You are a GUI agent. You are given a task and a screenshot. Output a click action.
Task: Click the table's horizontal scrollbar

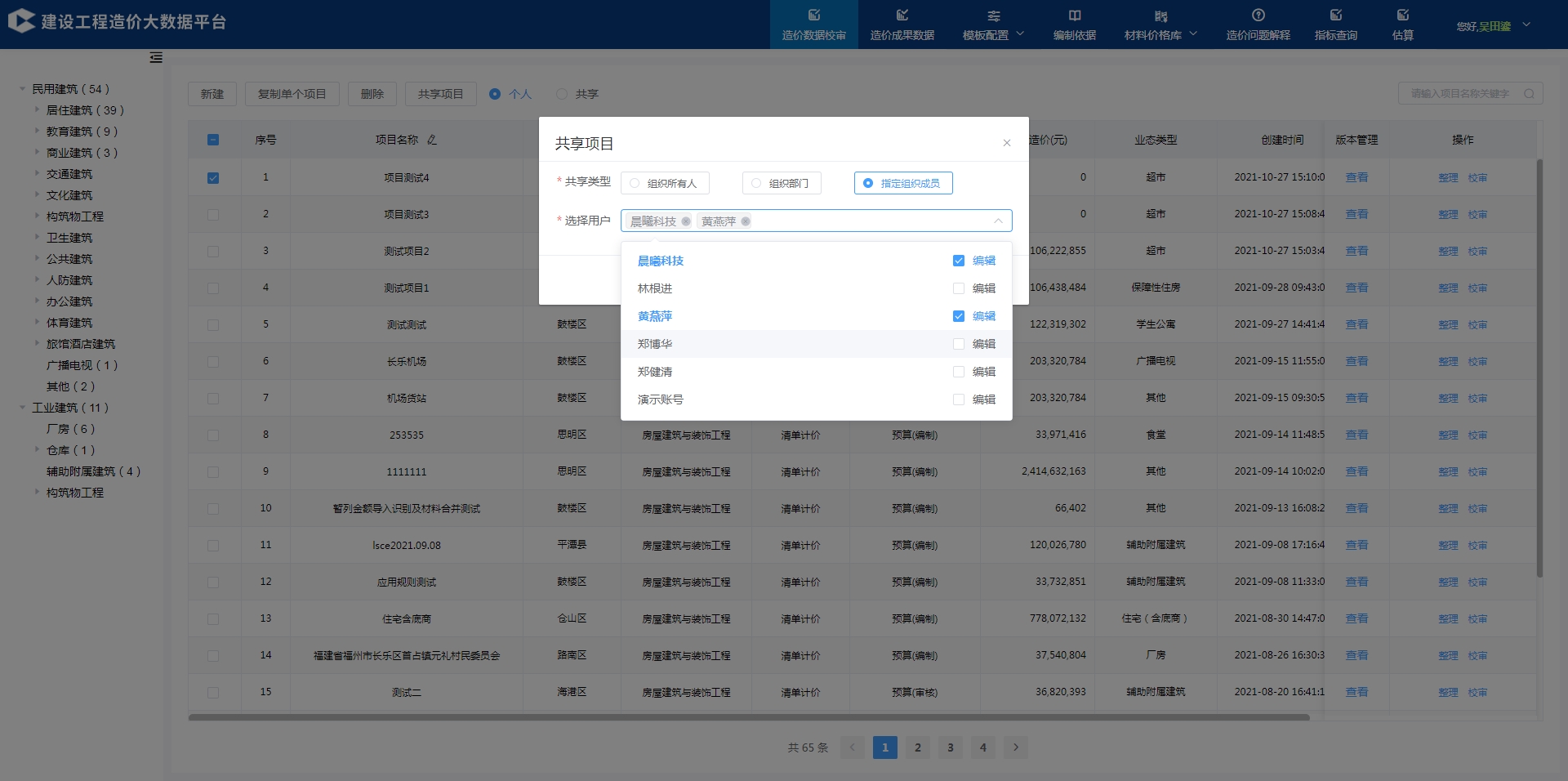pyautogui.click(x=749, y=717)
